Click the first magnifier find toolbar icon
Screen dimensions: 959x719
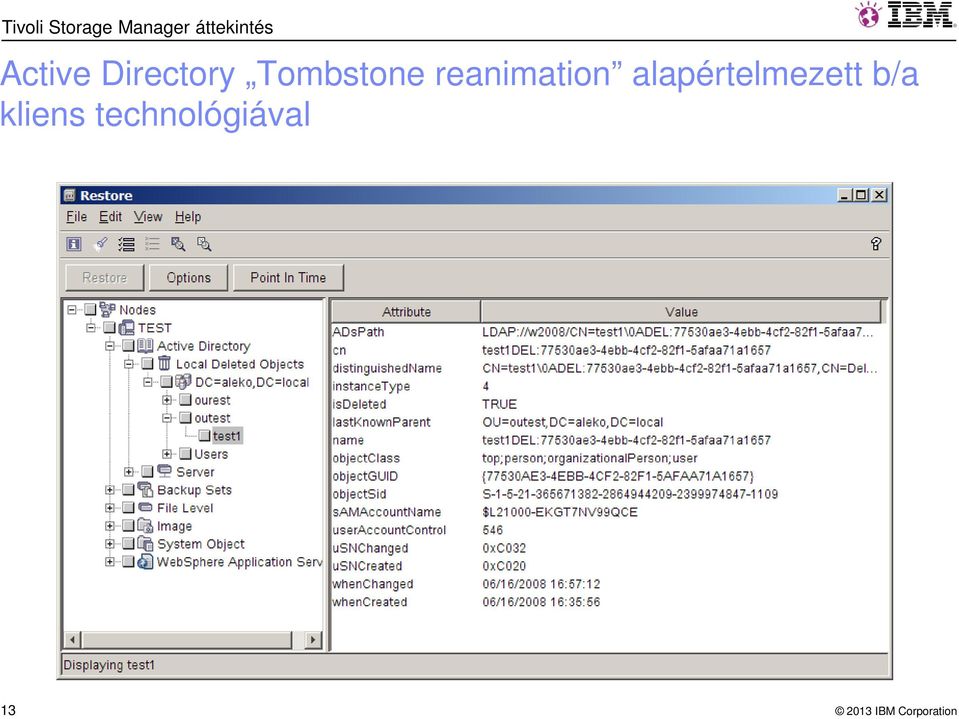(178, 245)
